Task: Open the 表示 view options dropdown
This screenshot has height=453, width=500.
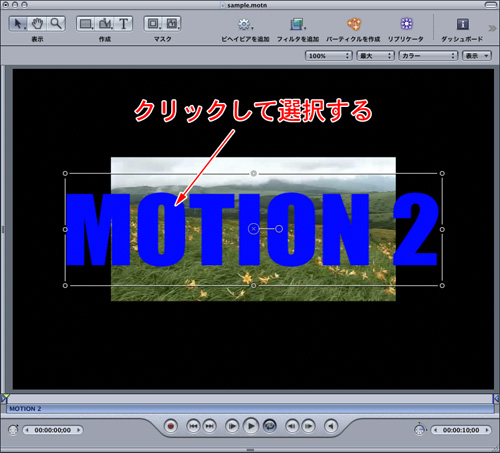Action: point(477,56)
